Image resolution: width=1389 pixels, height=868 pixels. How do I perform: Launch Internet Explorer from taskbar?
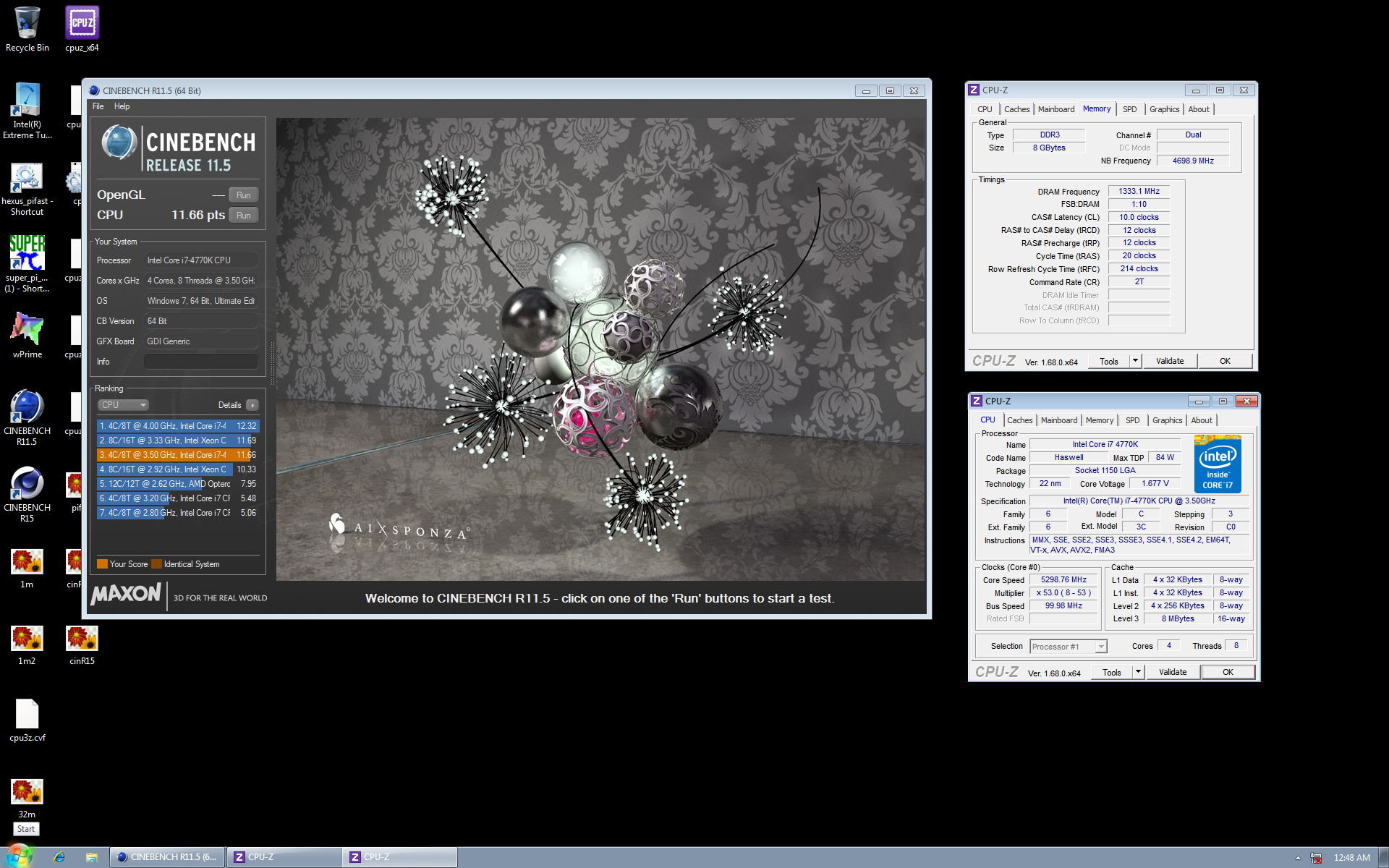(x=59, y=857)
